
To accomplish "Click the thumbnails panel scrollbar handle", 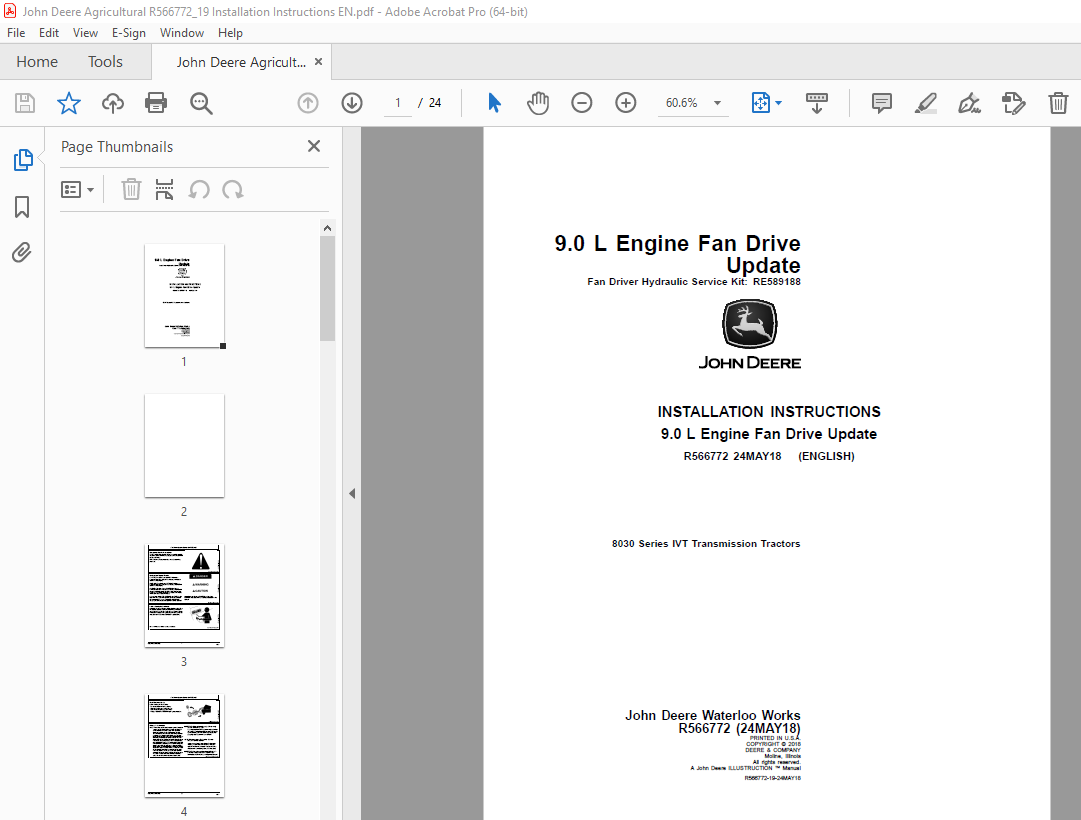I will pos(327,288).
